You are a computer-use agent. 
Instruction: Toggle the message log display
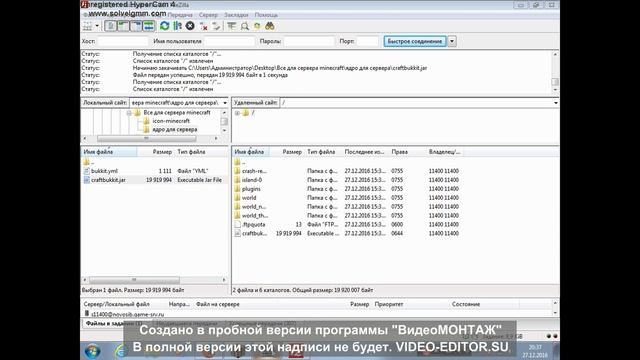111,26
